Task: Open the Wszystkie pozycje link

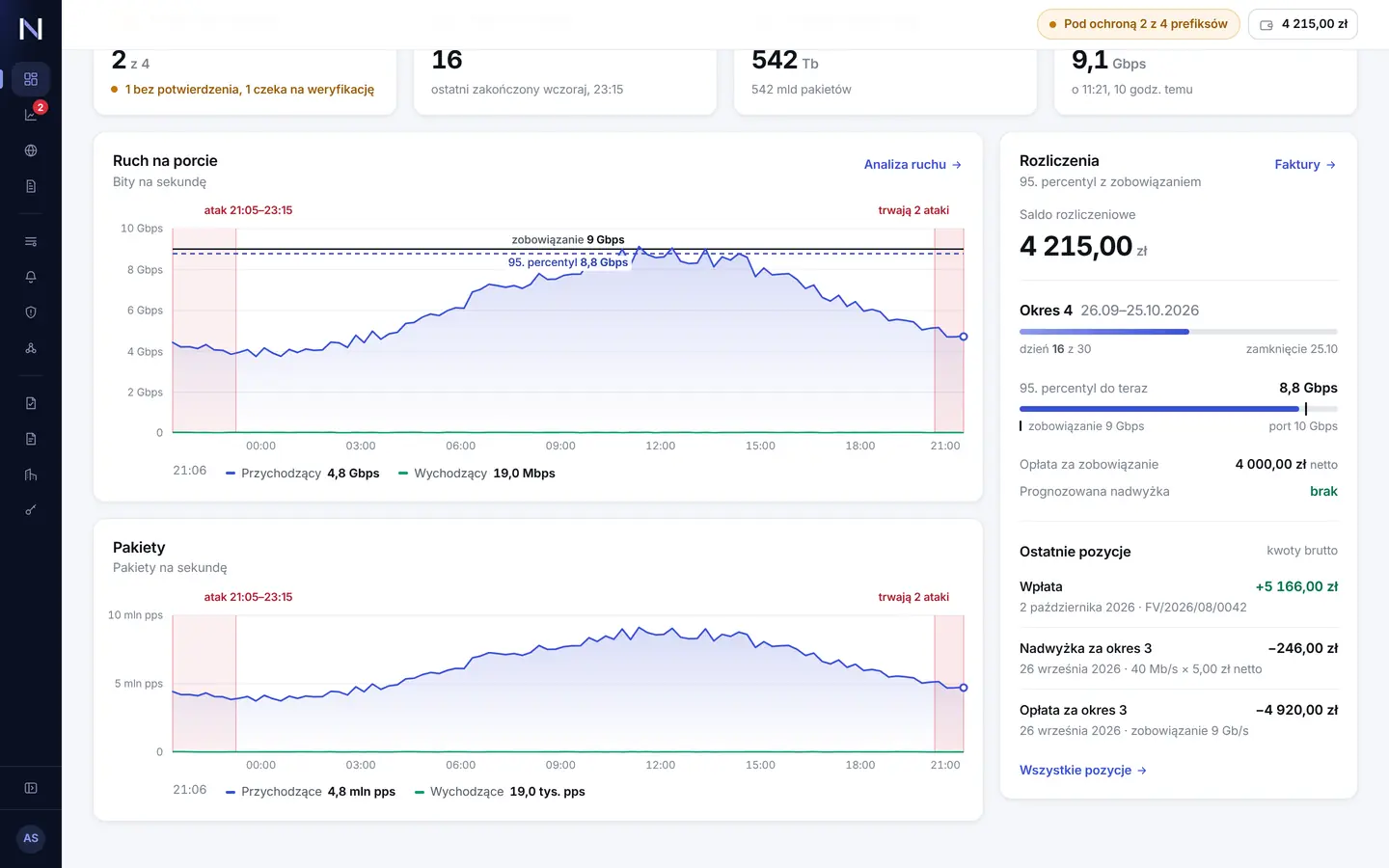Action: point(1083,771)
